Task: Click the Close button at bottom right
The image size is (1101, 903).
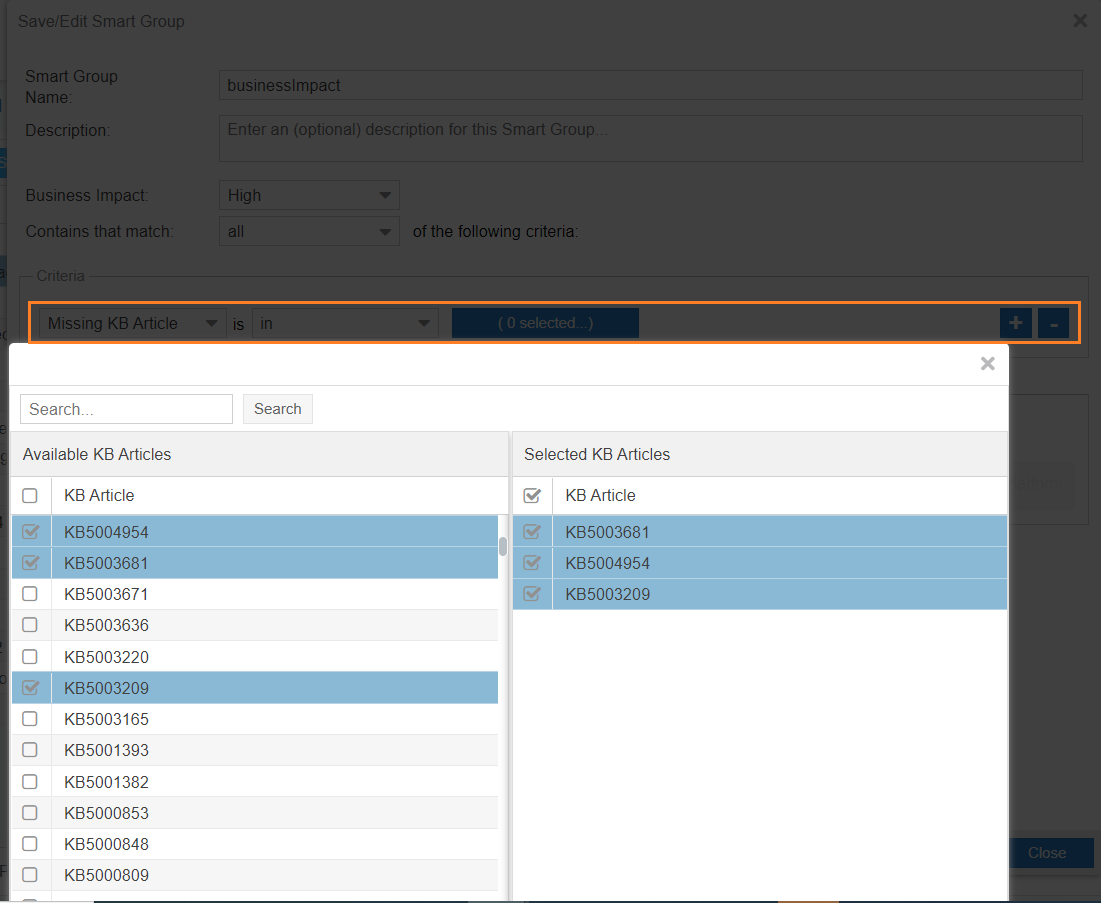Action: click(1046, 853)
